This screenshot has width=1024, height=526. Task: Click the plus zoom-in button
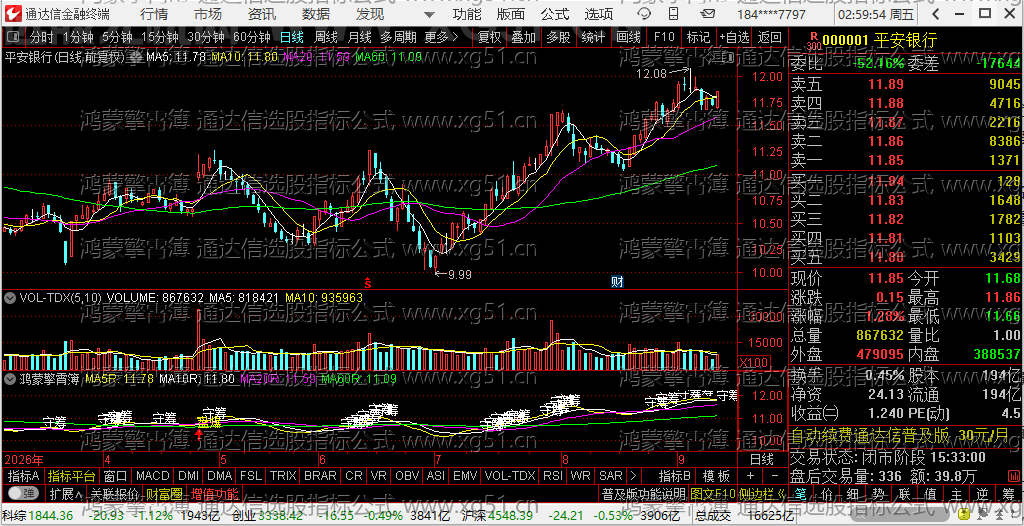click(750, 476)
